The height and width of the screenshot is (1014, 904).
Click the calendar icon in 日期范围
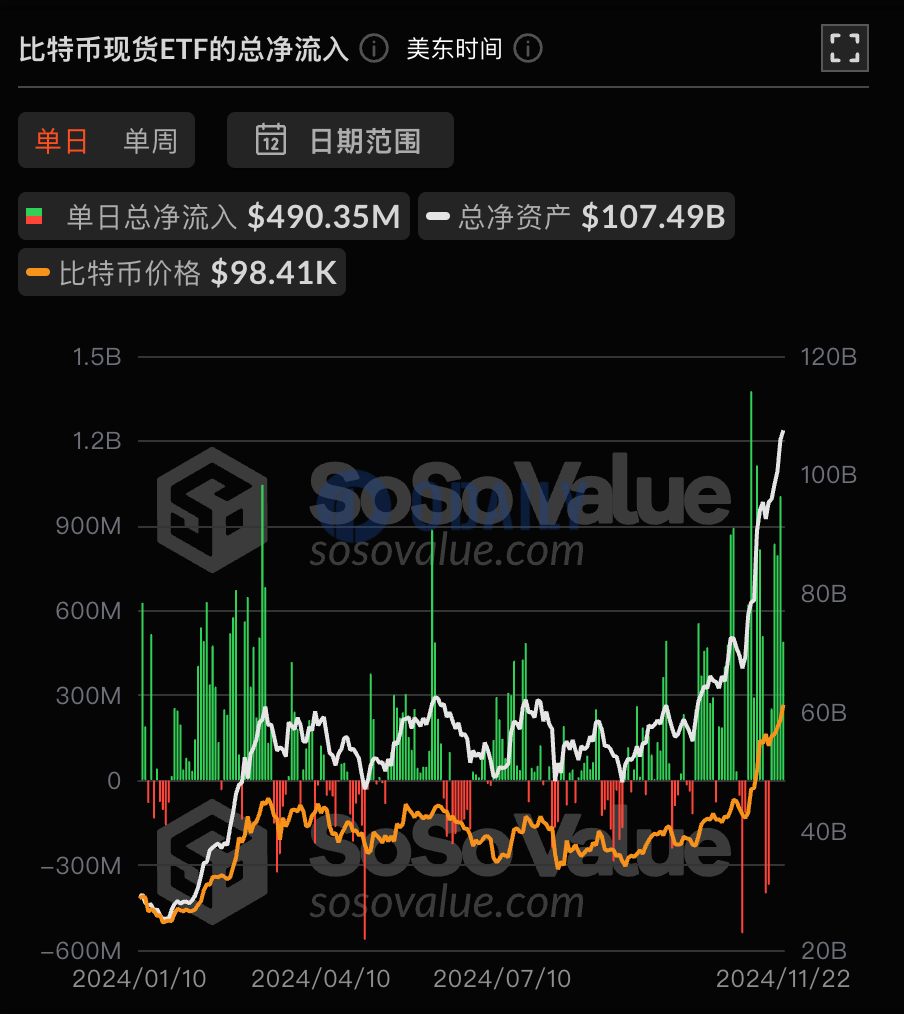(271, 140)
